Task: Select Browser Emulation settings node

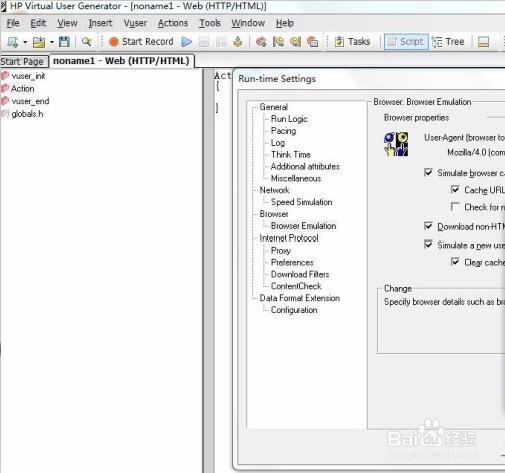Action: [x=303, y=226]
